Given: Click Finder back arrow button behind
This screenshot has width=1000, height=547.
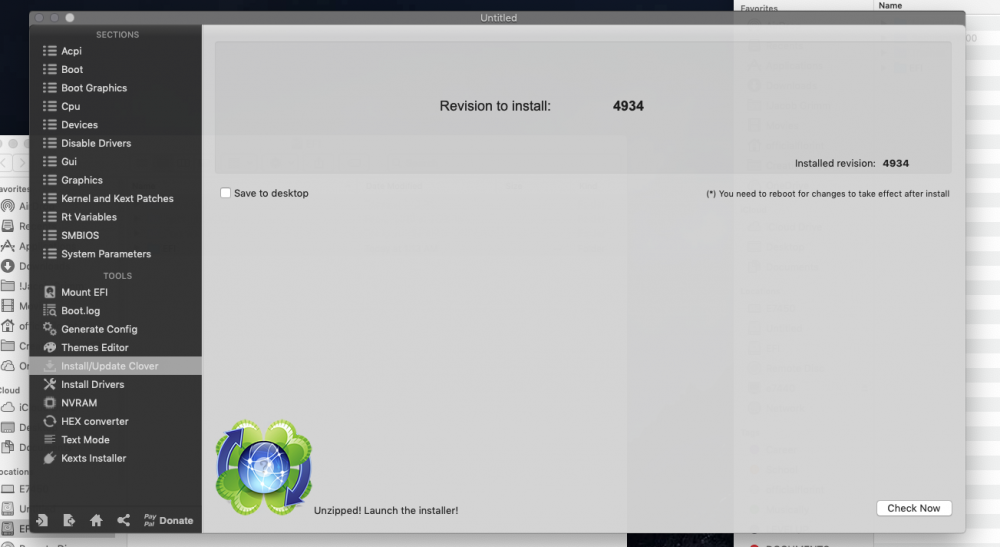Looking at the screenshot, I should 5,163.
